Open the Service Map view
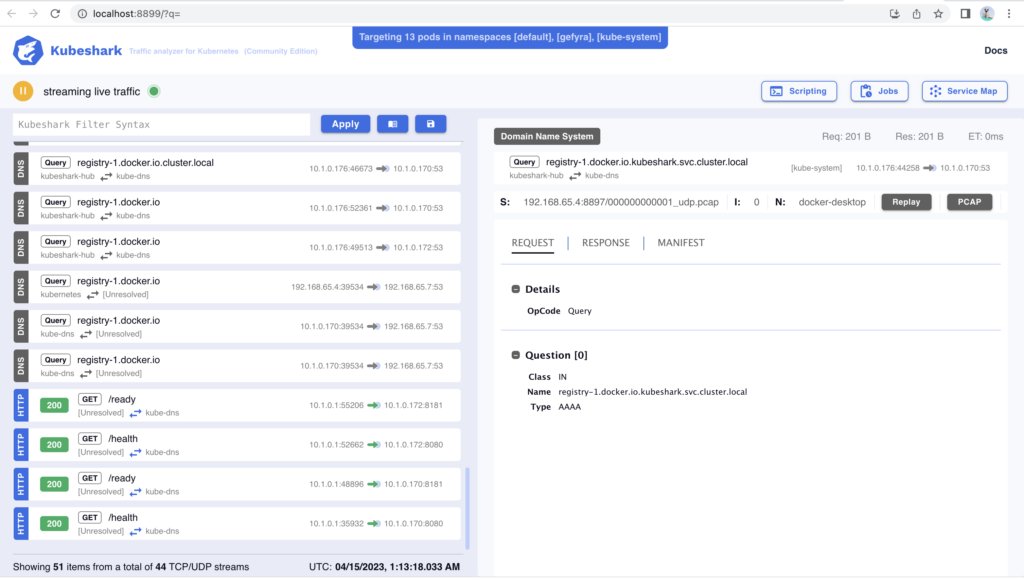This screenshot has height=580, width=1024. click(964, 91)
